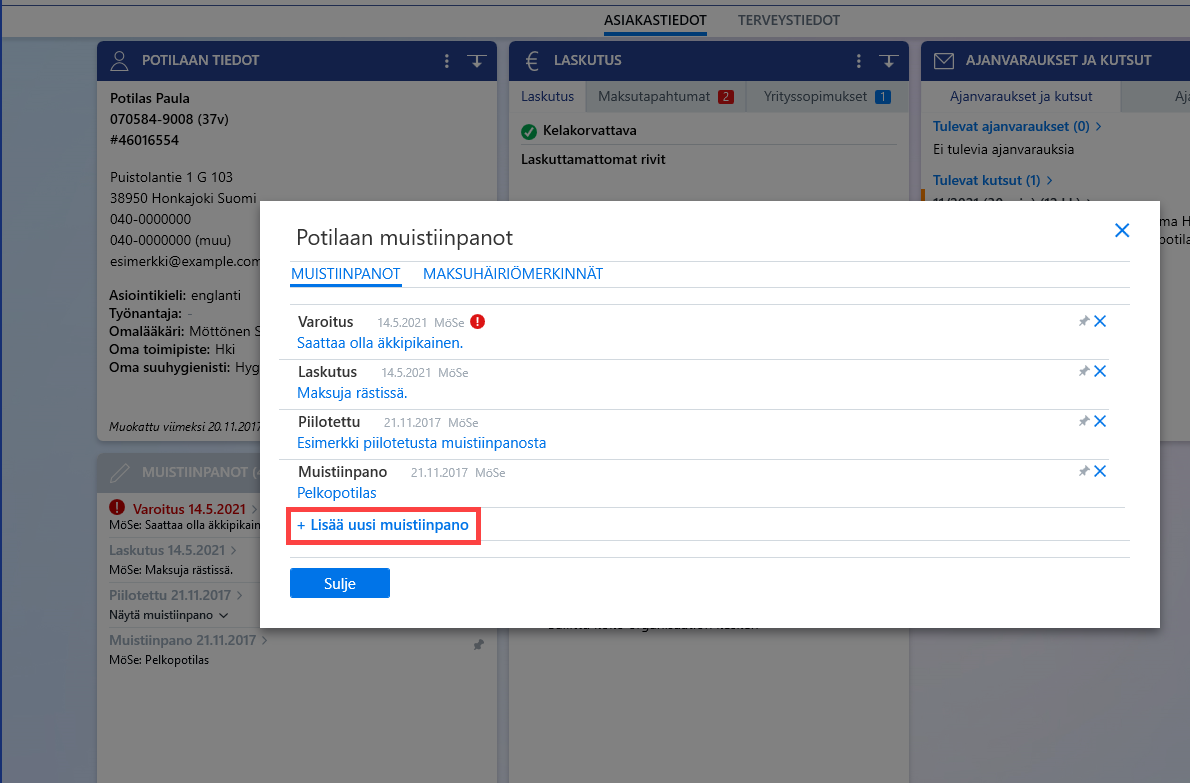Delete the Muistiinpano Pelkopotilas note
This screenshot has width=1190, height=783.
[1100, 471]
